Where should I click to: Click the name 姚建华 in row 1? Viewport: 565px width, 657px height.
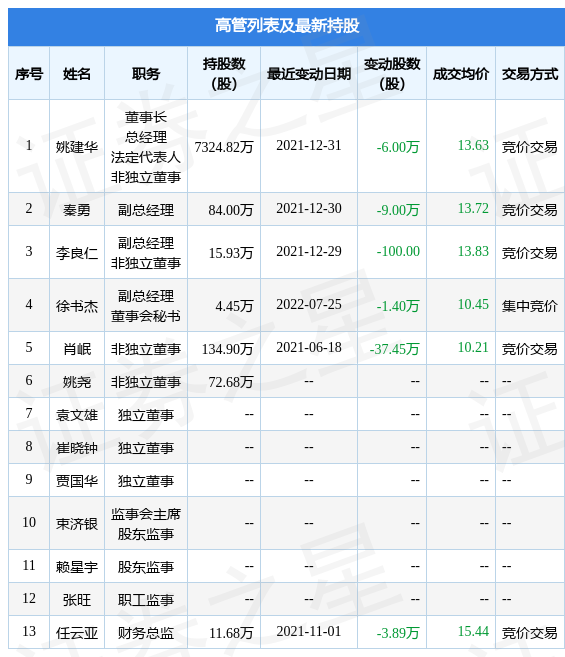point(77,147)
